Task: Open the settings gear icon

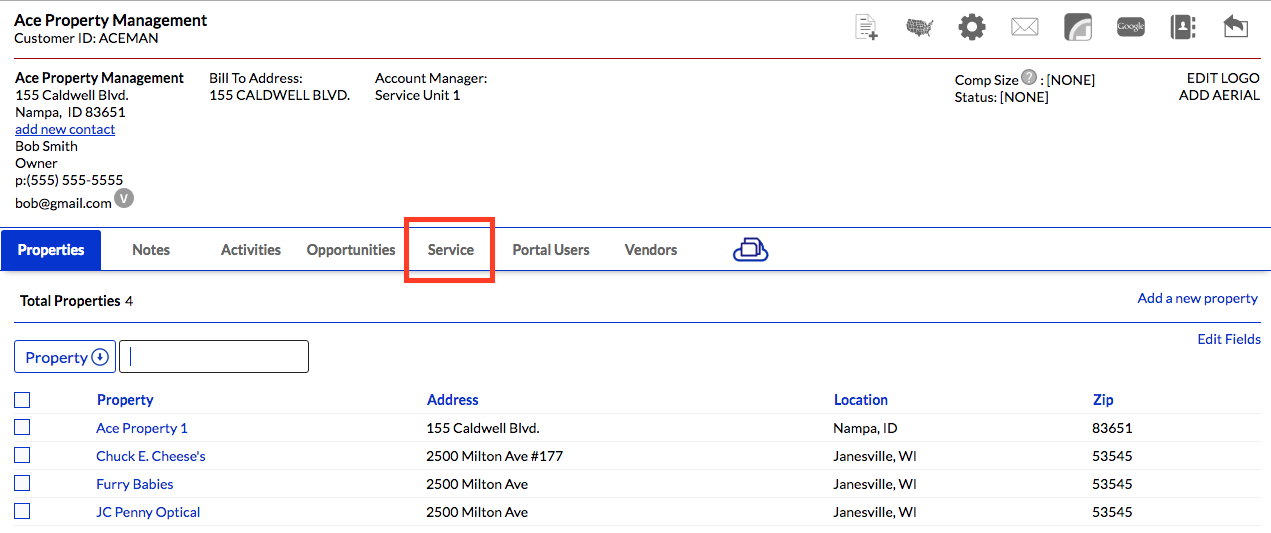Action: (972, 27)
